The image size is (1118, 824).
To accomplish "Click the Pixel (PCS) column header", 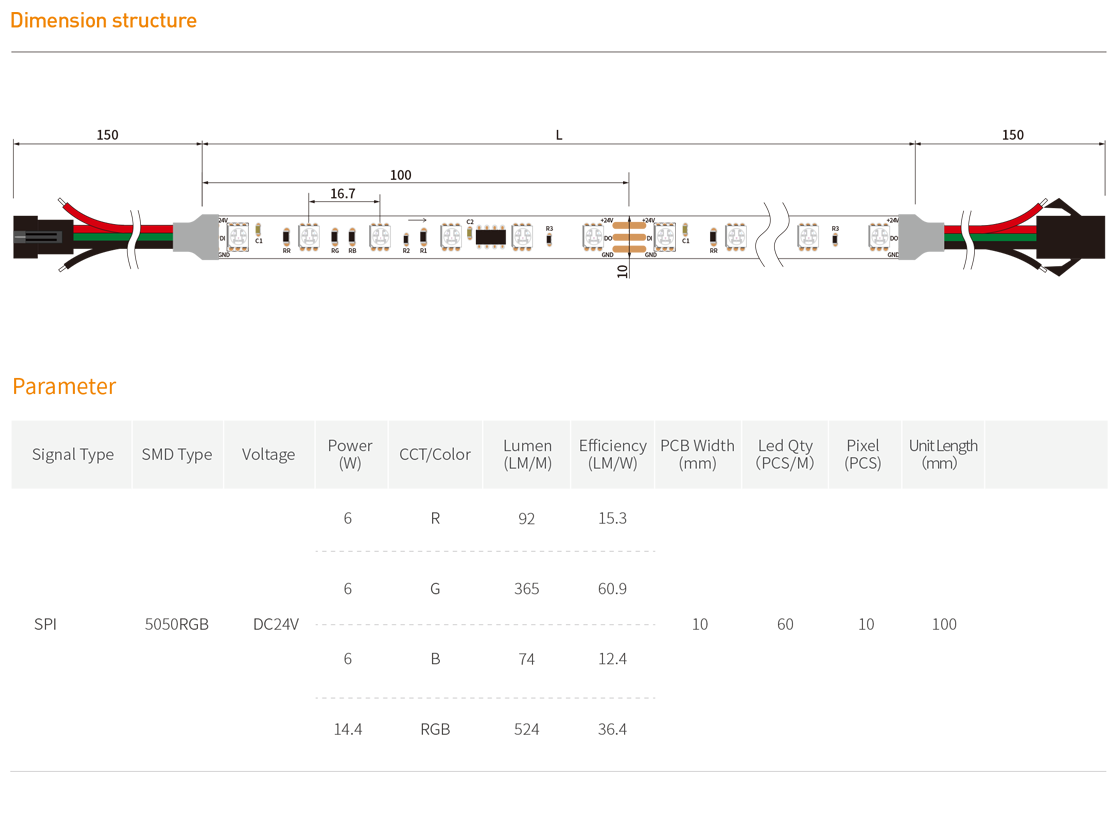I will 863,454.
